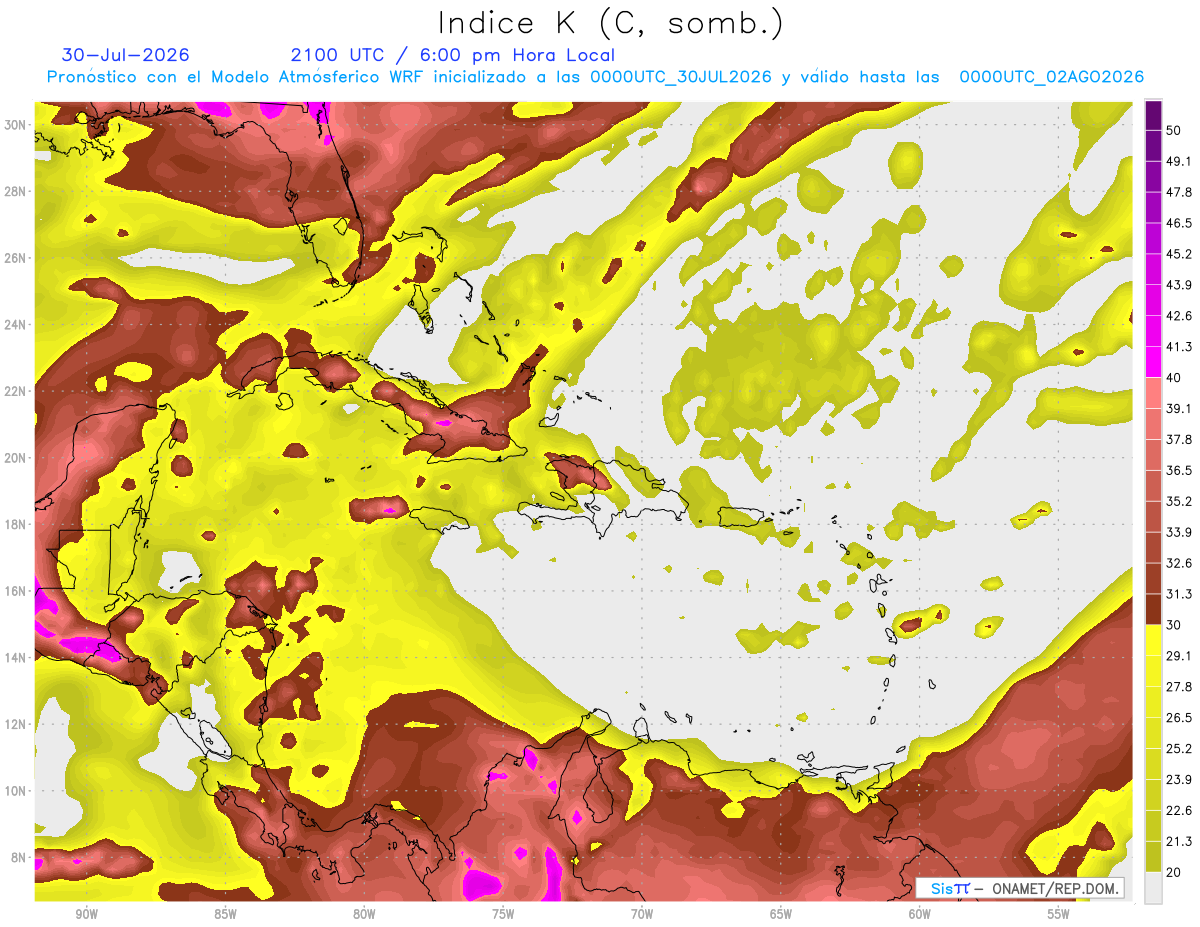Click the colorbar value "36.5"
The width and height of the screenshot is (1200, 927).
point(1180,470)
